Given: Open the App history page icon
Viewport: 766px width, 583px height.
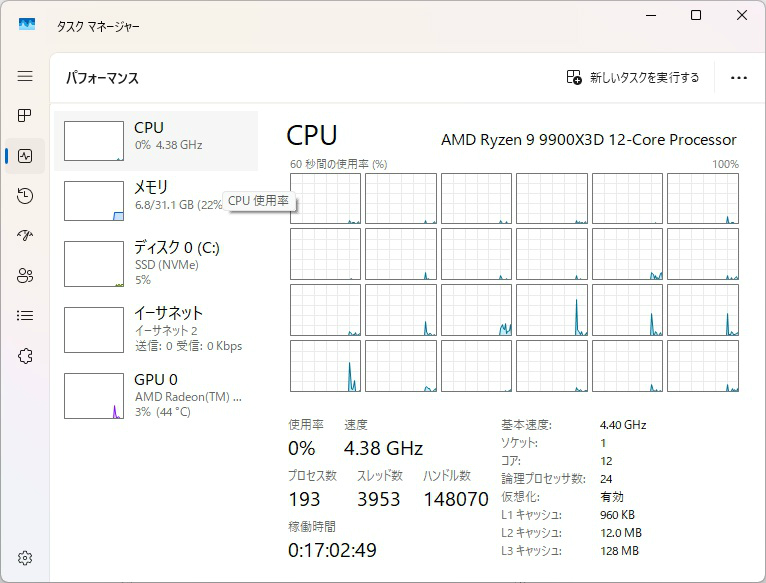Looking at the screenshot, I should click(25, 196).
